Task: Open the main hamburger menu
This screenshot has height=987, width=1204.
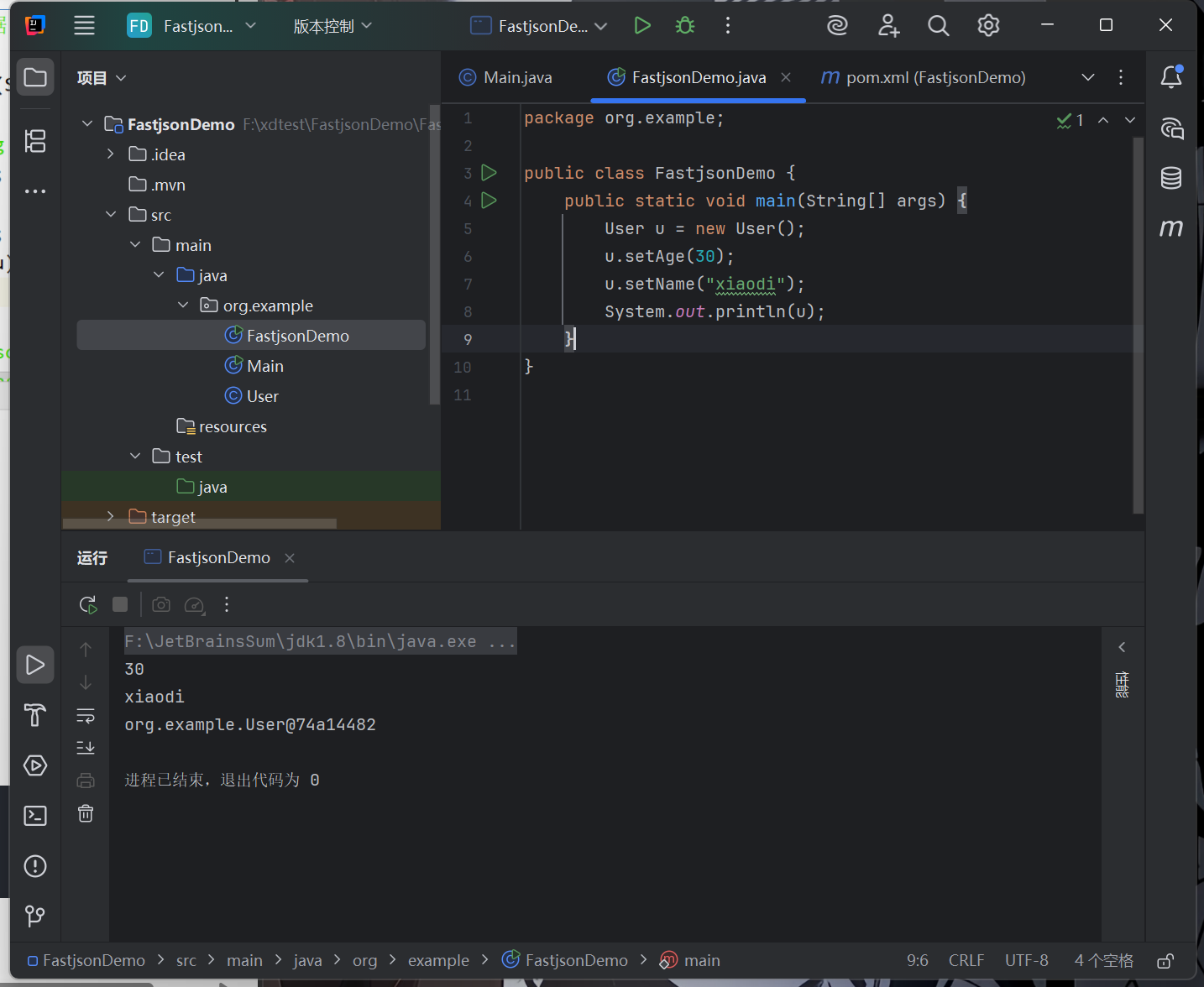Action: tap(84, 25)
